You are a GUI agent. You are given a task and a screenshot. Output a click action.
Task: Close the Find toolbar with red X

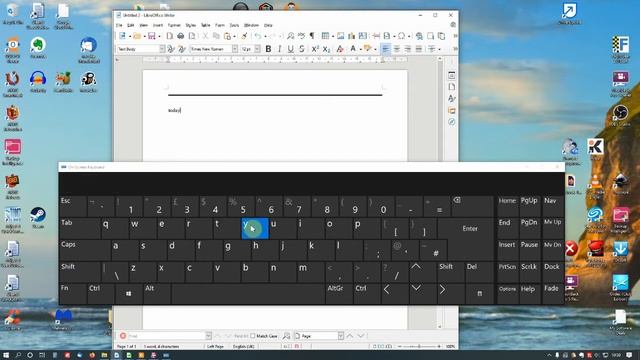click(123, 336)
